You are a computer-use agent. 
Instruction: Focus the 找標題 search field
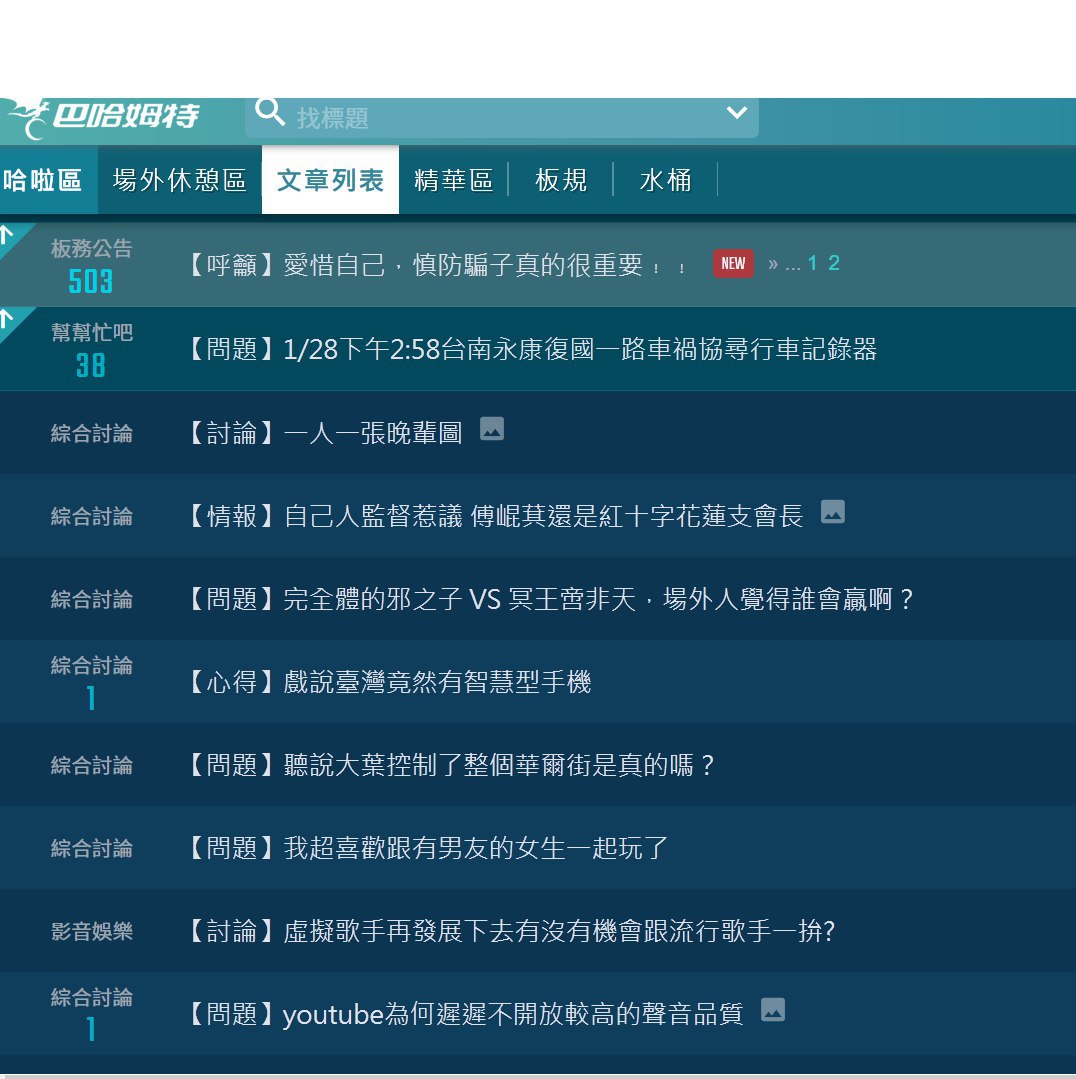click(502, 118)
